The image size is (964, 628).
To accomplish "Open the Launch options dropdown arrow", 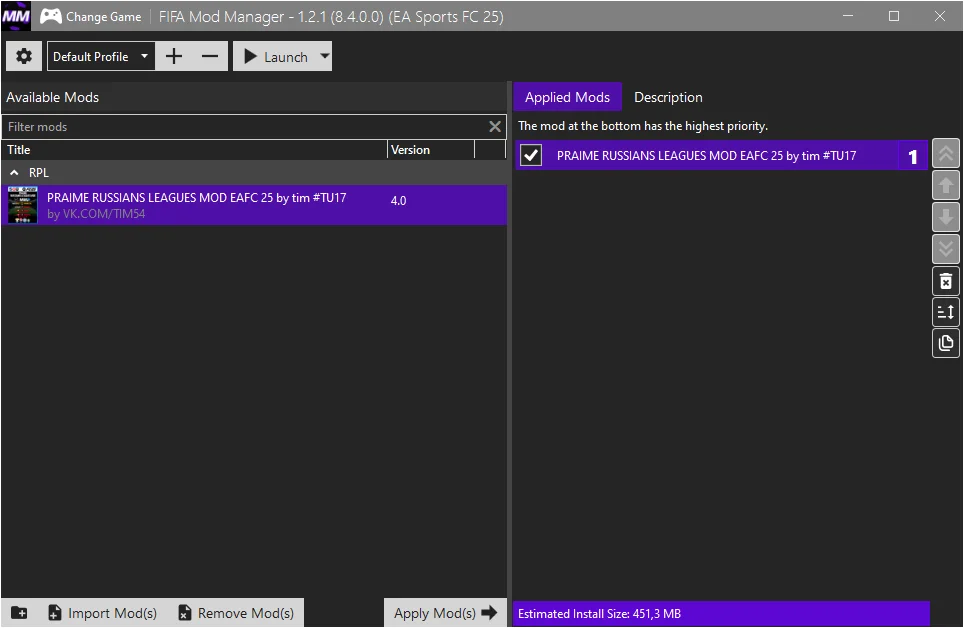I will click(x=325, y=57).
